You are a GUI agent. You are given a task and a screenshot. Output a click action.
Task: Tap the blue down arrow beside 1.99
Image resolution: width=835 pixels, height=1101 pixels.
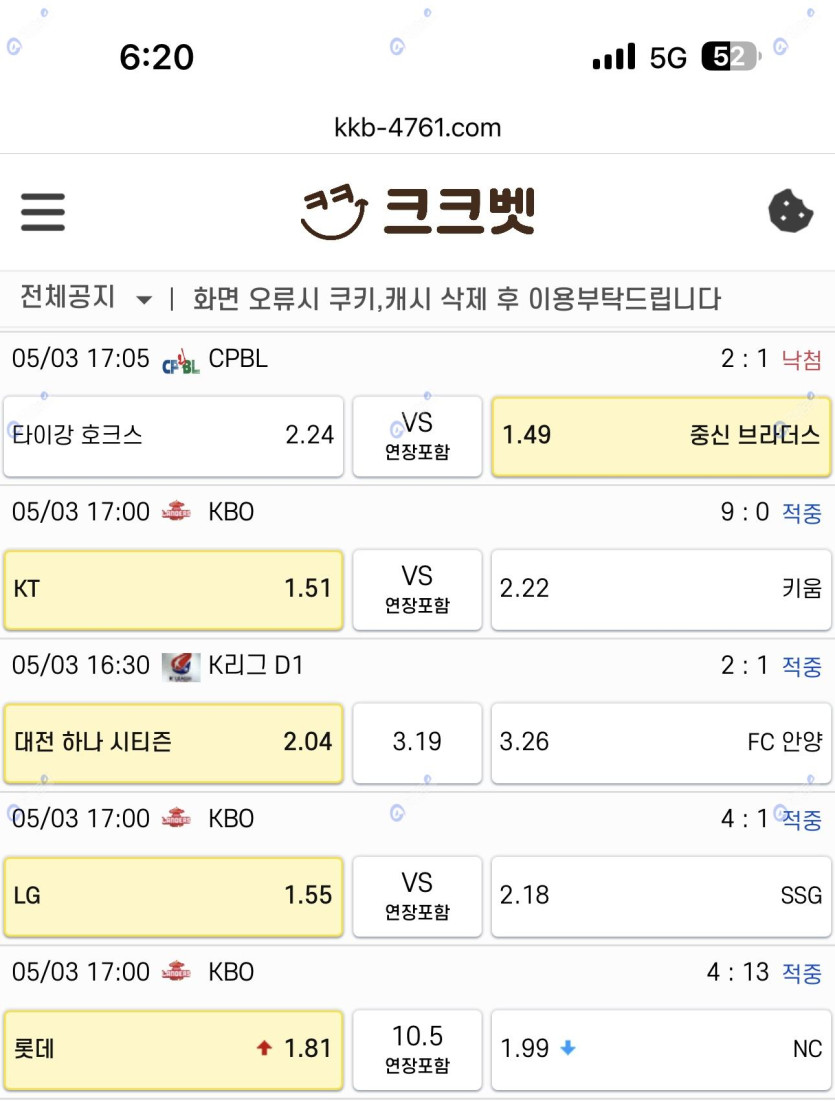coord(568,1048)
